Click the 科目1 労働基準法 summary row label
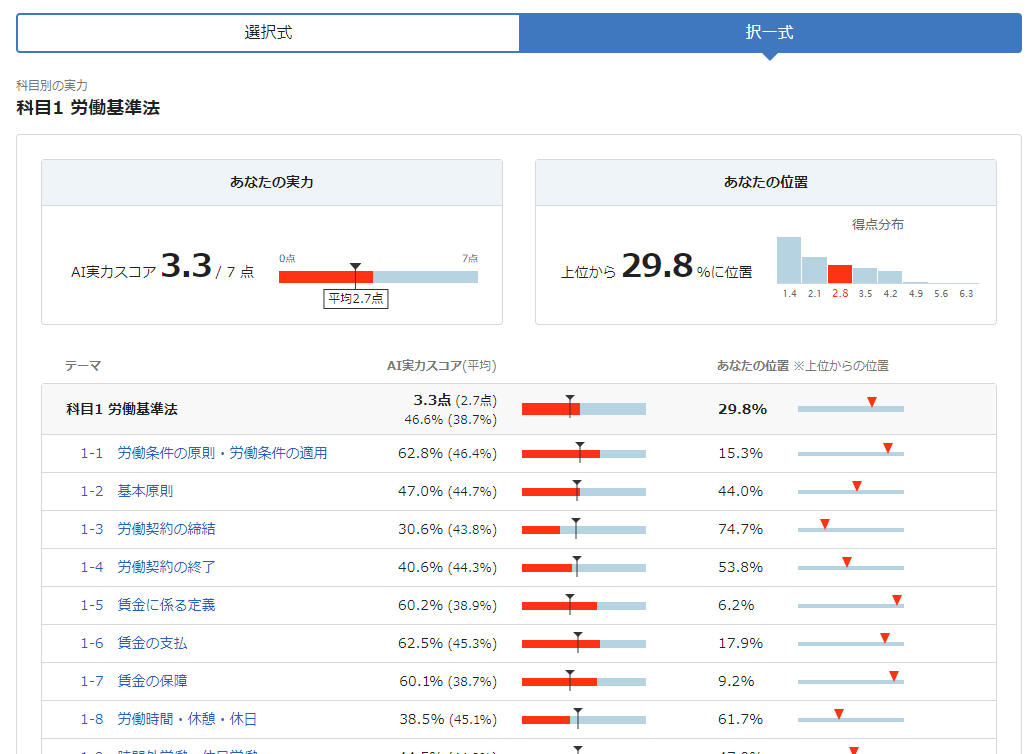The width and height of the screenshot is (1035, 754). (122, 409)
